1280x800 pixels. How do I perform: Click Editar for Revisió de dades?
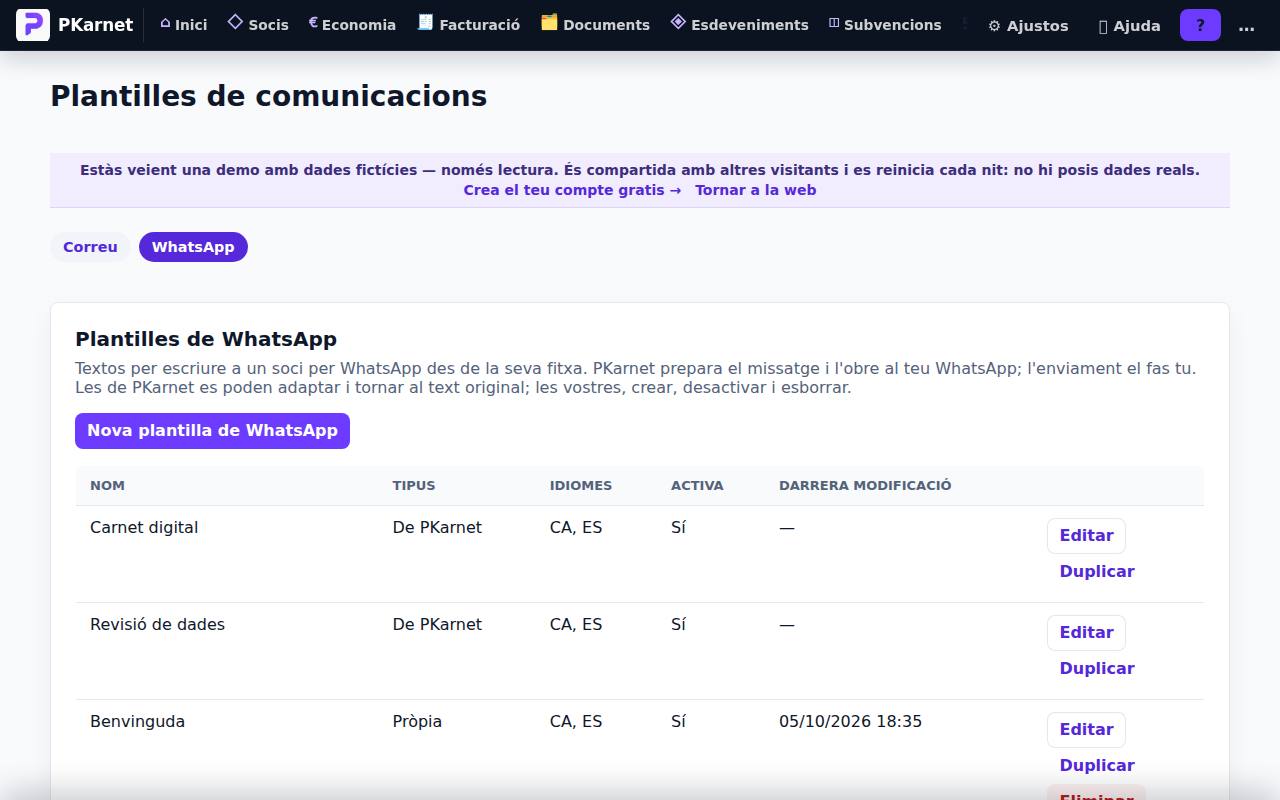pos(1086,633)
